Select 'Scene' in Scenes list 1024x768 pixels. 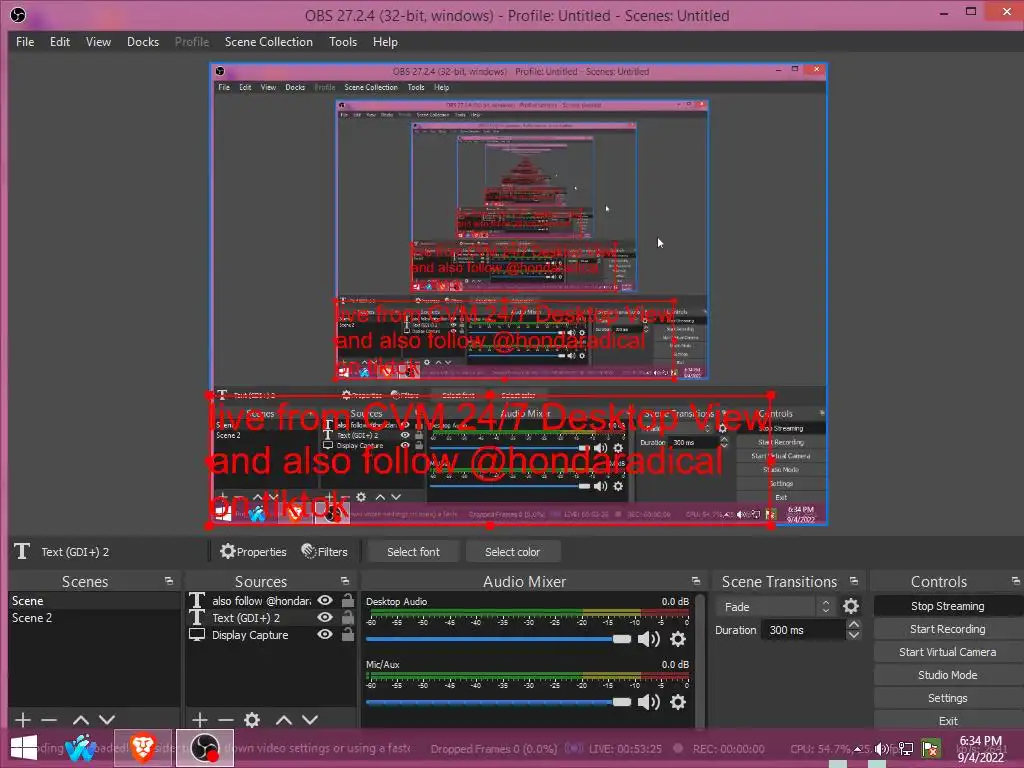tap(94, 600)
